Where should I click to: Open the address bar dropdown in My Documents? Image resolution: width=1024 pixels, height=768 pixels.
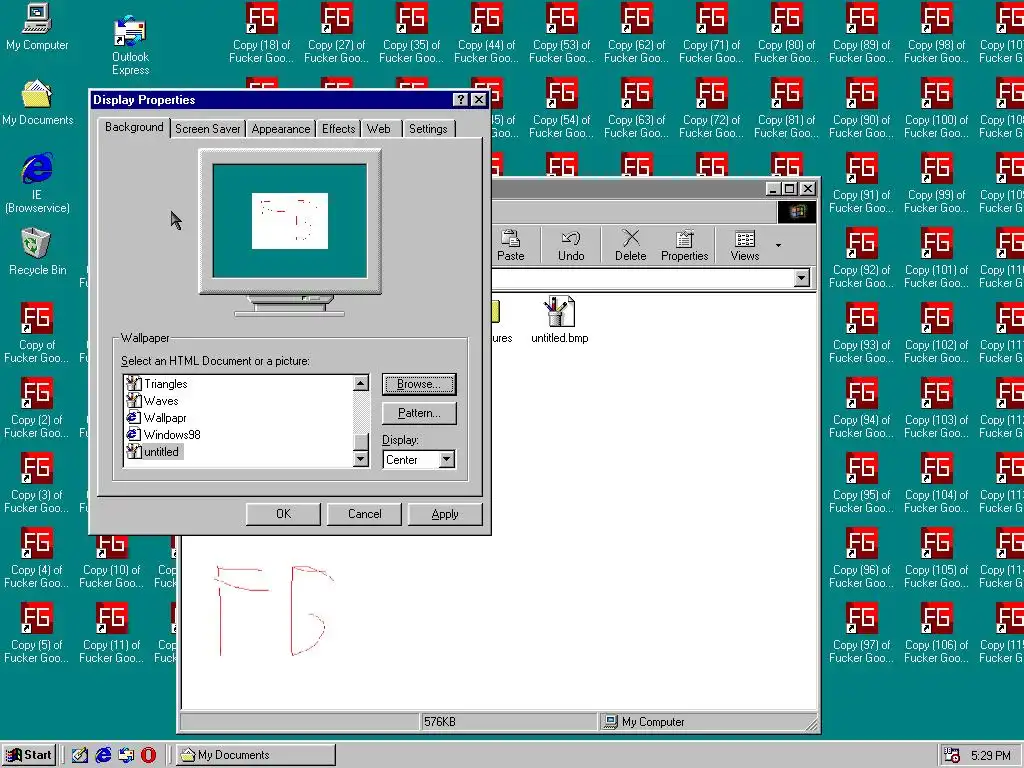(802, 278)
